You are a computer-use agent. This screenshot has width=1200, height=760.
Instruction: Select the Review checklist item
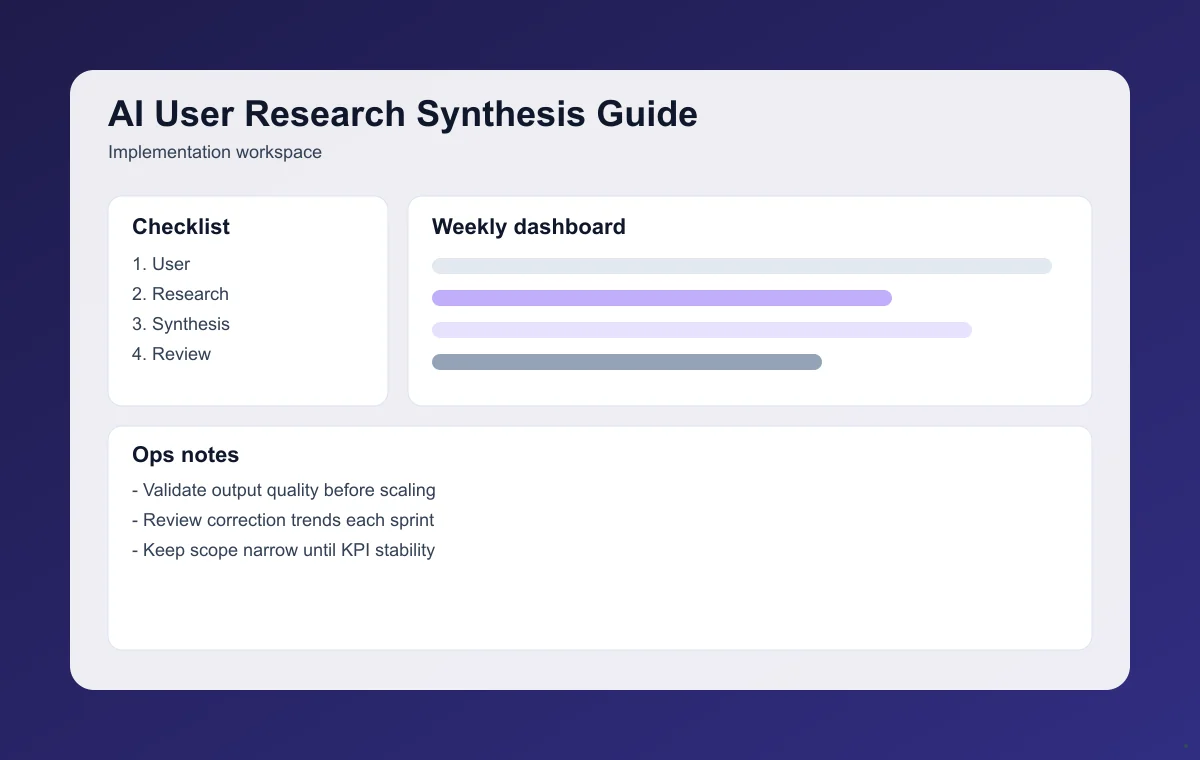tap(171, 354)
